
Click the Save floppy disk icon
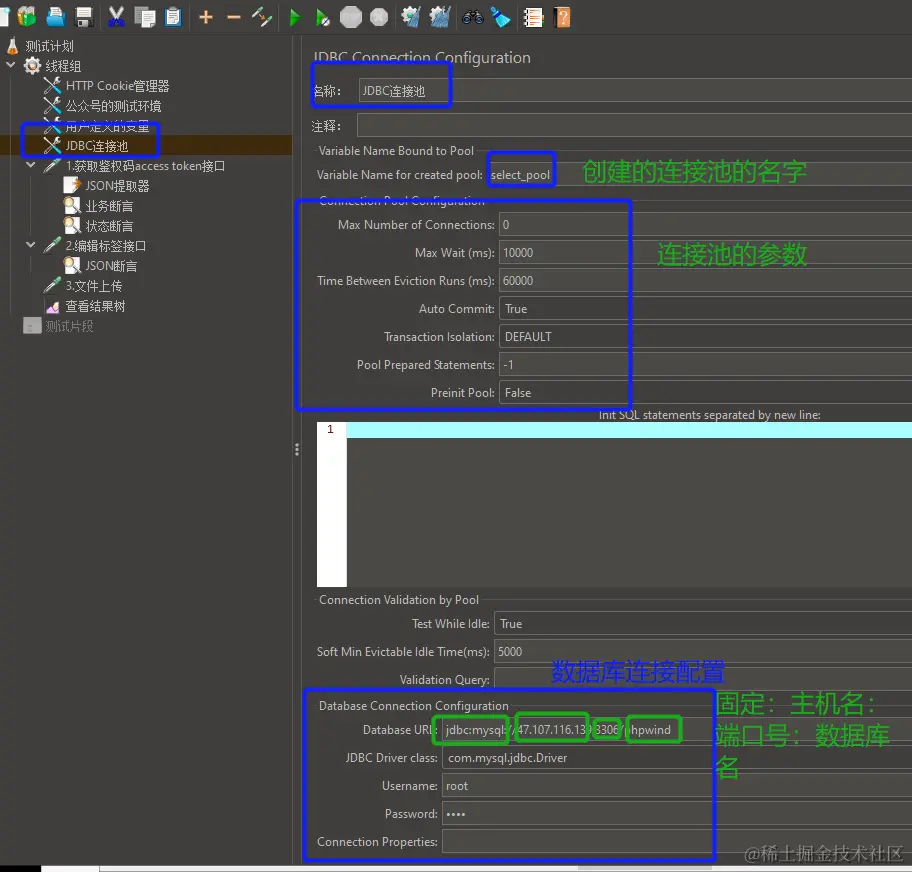(84, 17)
